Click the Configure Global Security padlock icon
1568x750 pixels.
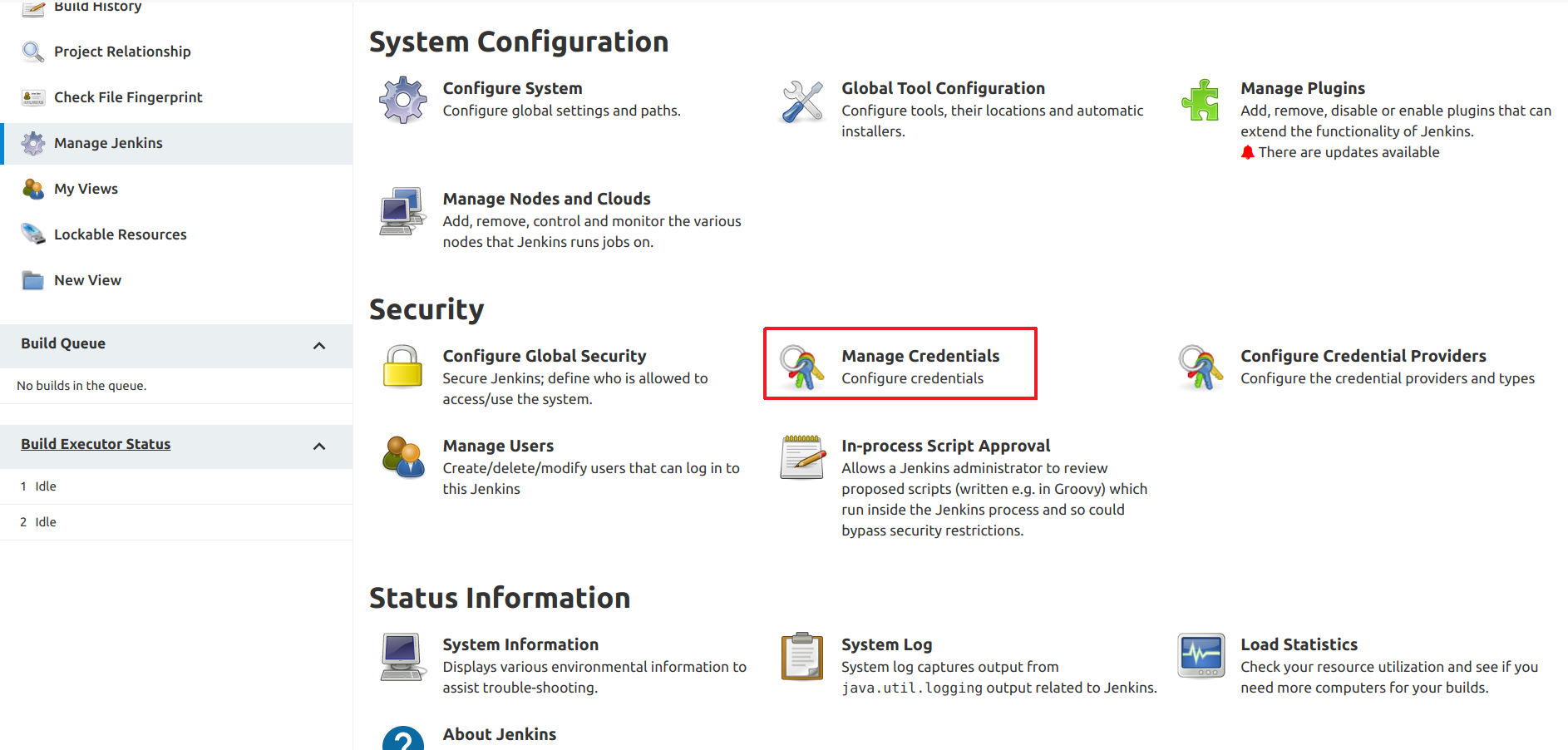403,367
